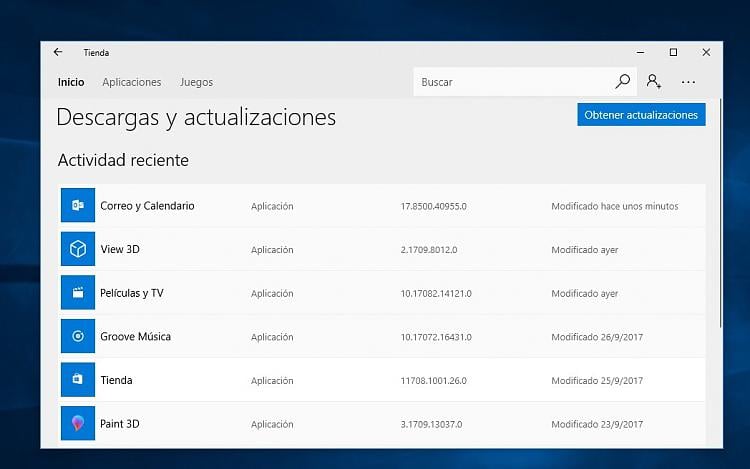Minimize the Tienda window
The width and height of the screenshot is (750, 469).
[x=640, y=52]
